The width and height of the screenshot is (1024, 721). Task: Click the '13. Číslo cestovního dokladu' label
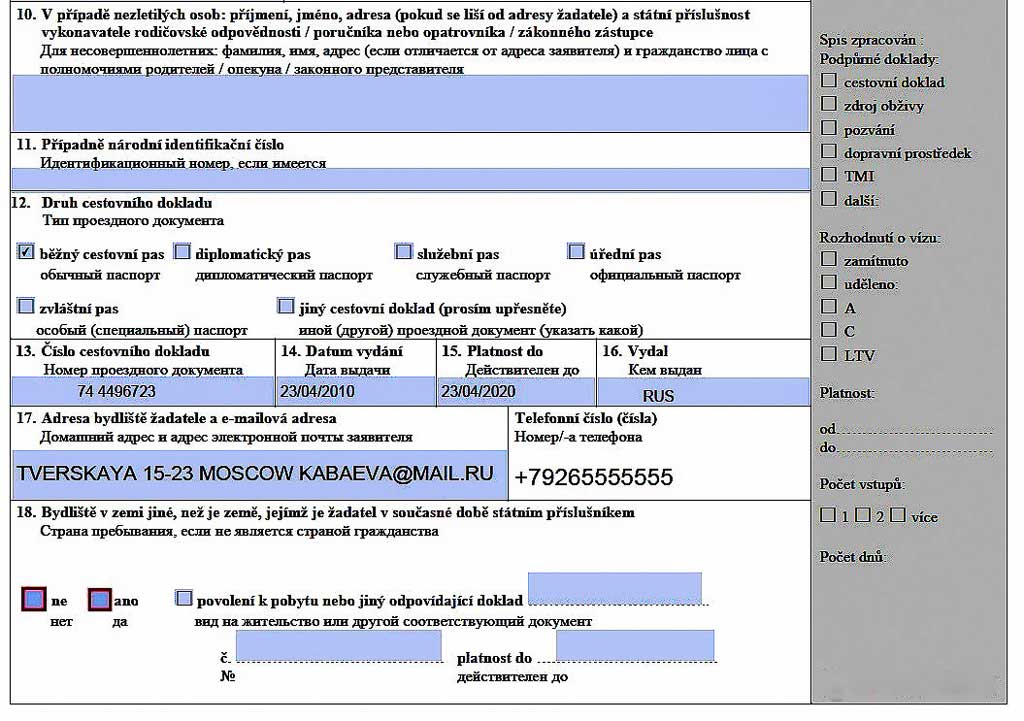113,351
